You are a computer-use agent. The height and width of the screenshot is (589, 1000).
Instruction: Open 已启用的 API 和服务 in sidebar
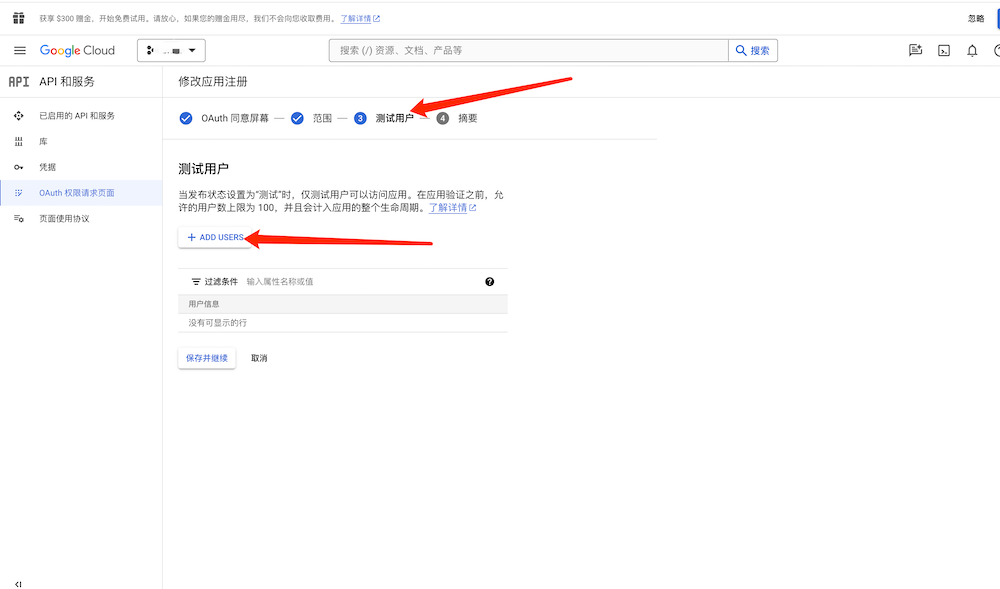click(x=77, y=116)
